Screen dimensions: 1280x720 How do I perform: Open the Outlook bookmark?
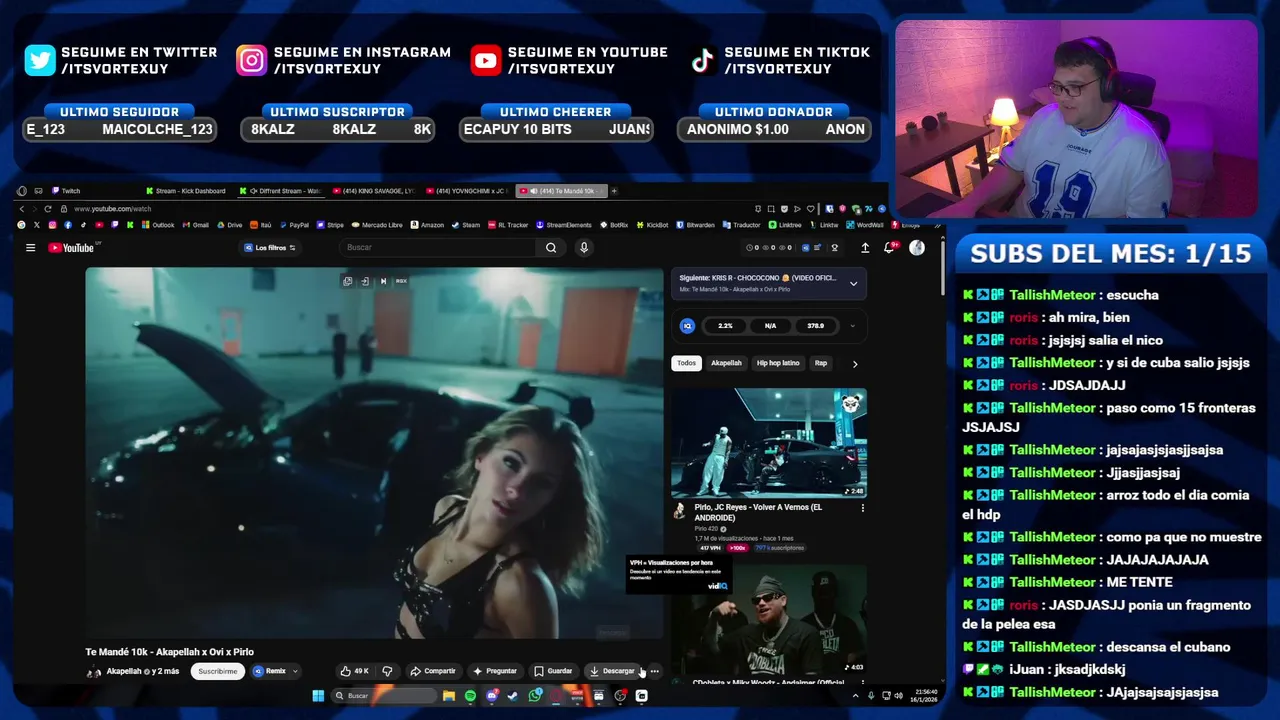157,225
